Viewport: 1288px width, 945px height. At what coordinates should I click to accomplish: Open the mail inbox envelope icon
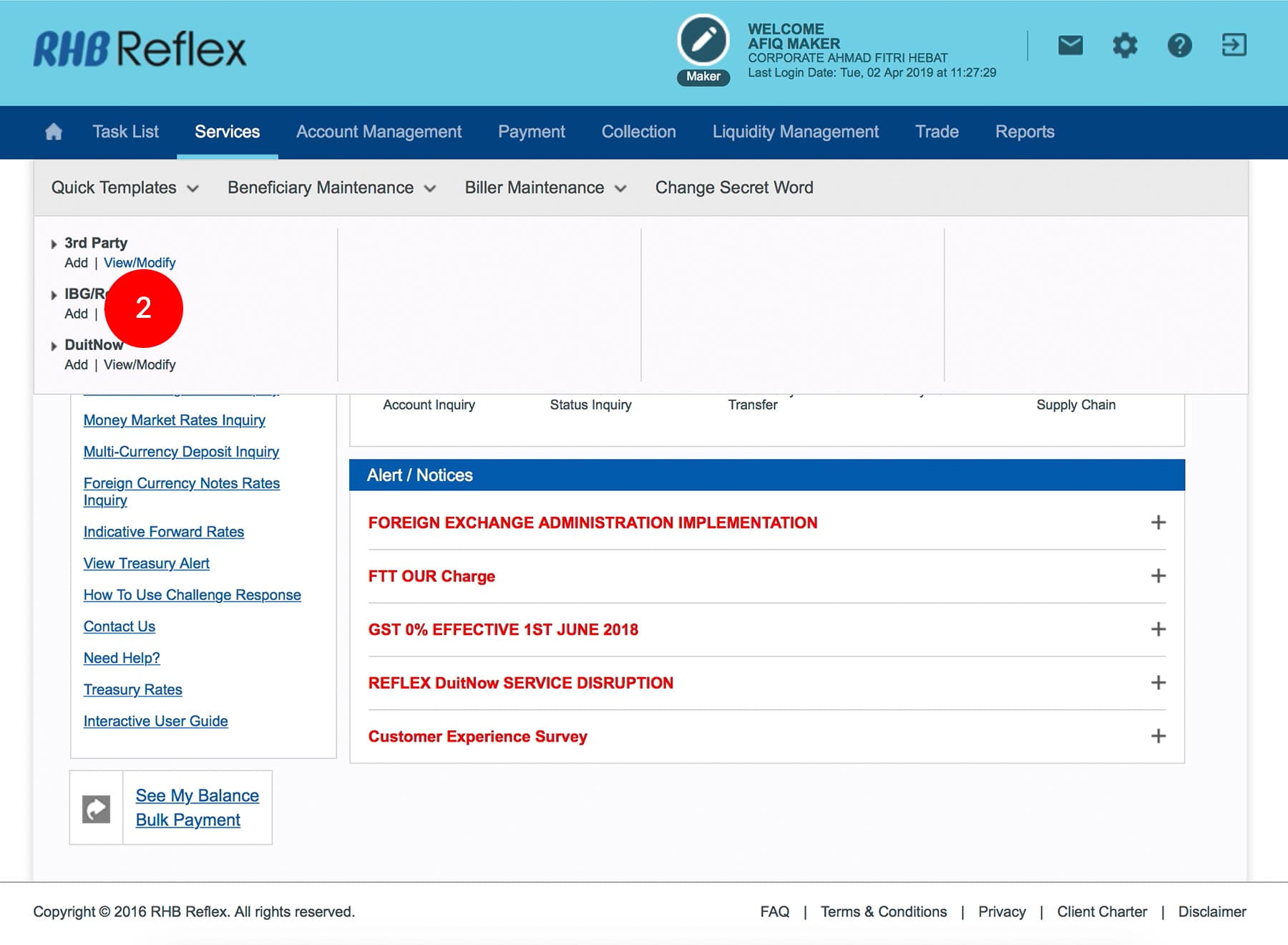pyautogui.click(x=1070, y=46)
